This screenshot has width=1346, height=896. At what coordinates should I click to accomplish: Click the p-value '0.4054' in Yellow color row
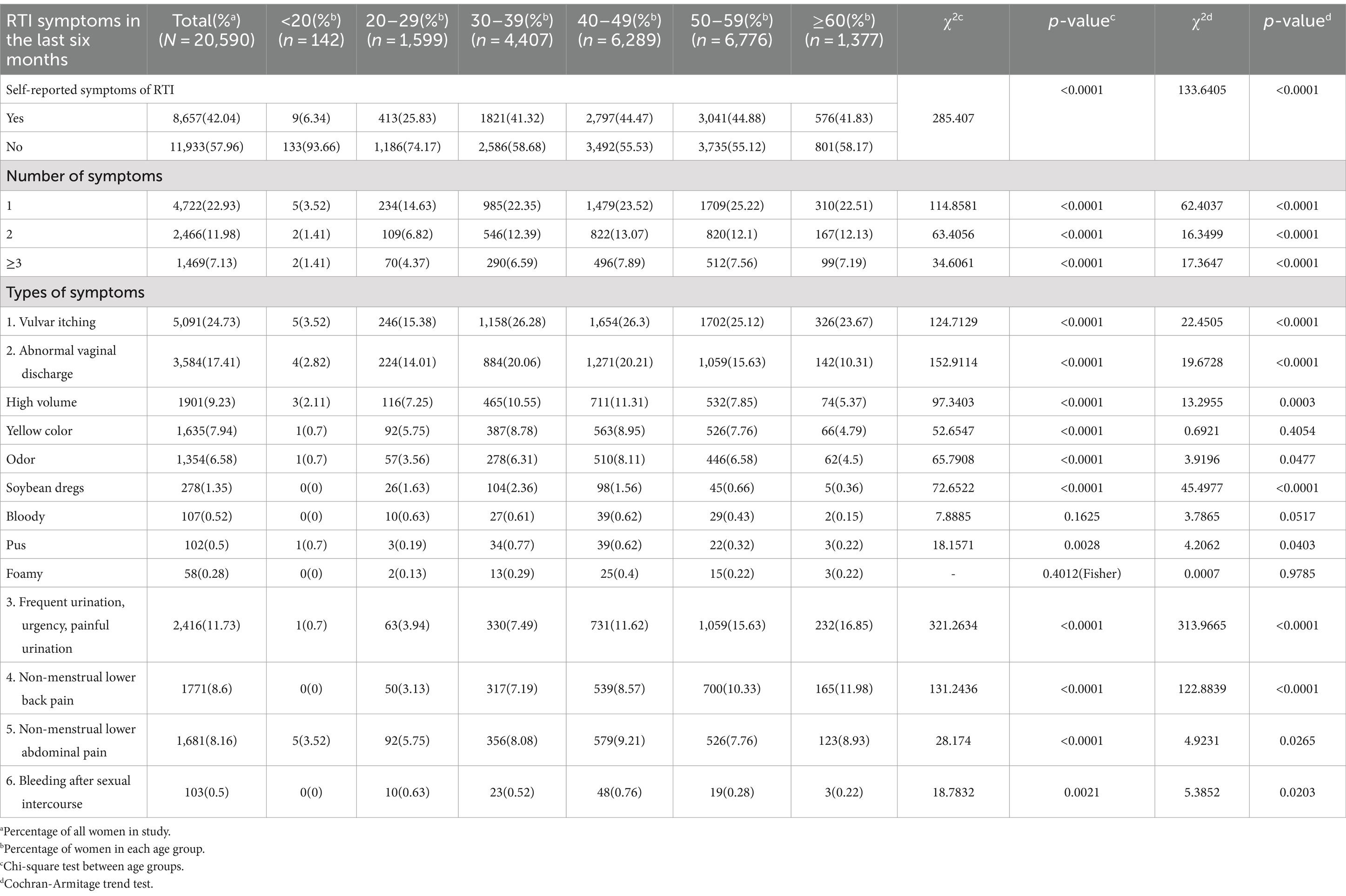point(1298,431)
